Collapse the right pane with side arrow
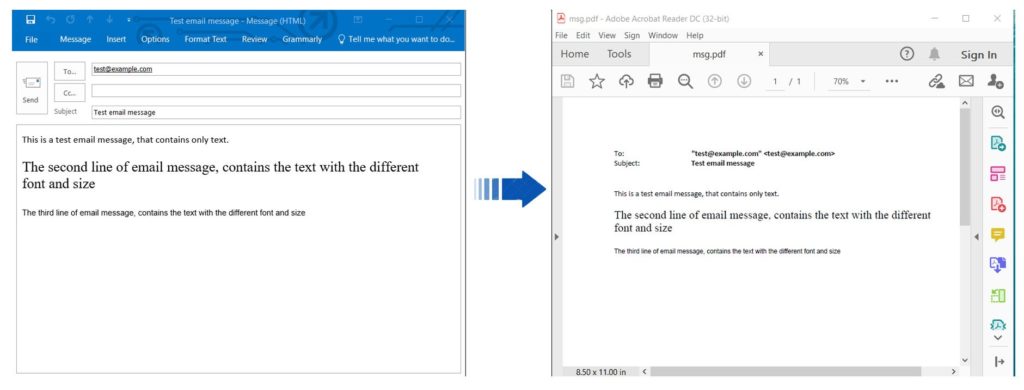This screenshot has height=390, width=1024. pos(976,236)
